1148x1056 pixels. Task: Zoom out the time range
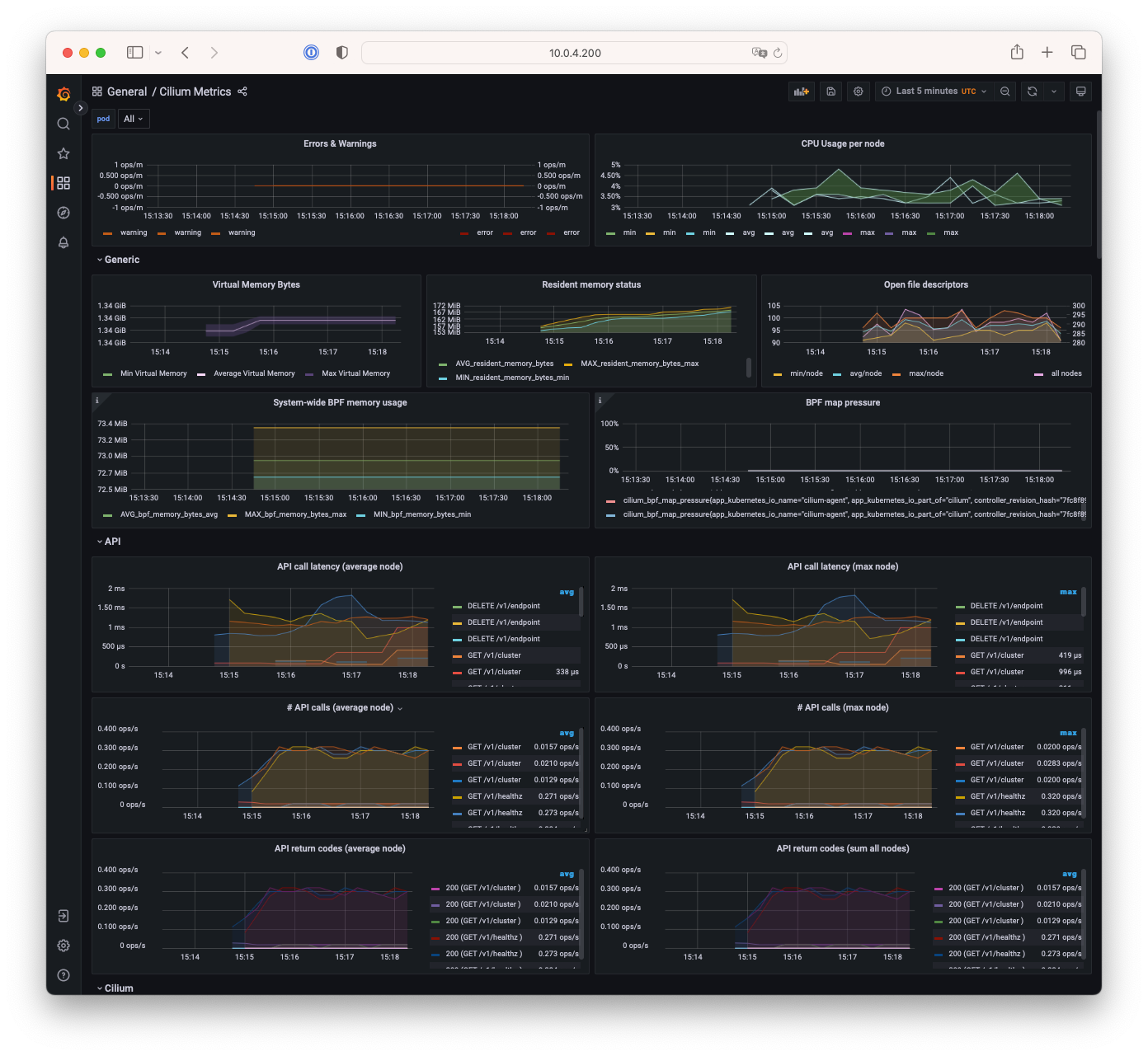click(x=1005, y=92)
